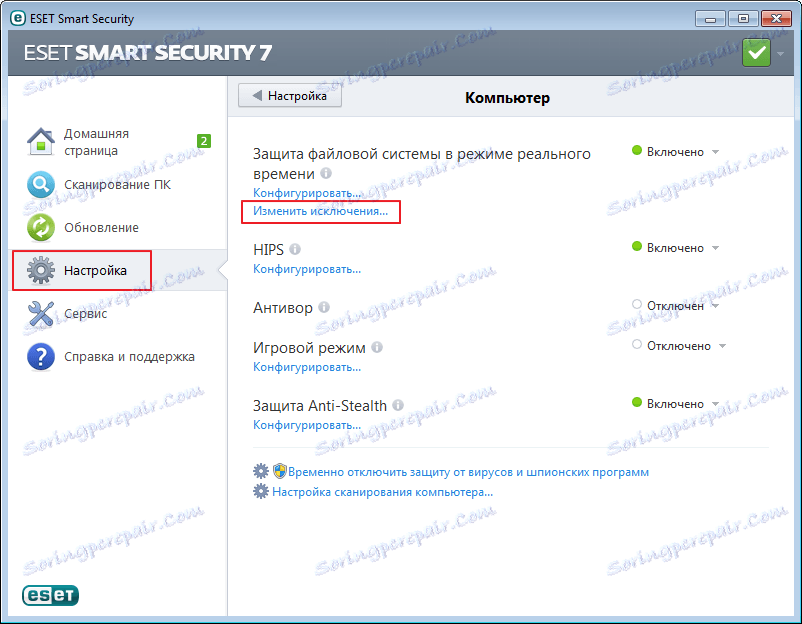Click the home house icon

tap(40, 141)
